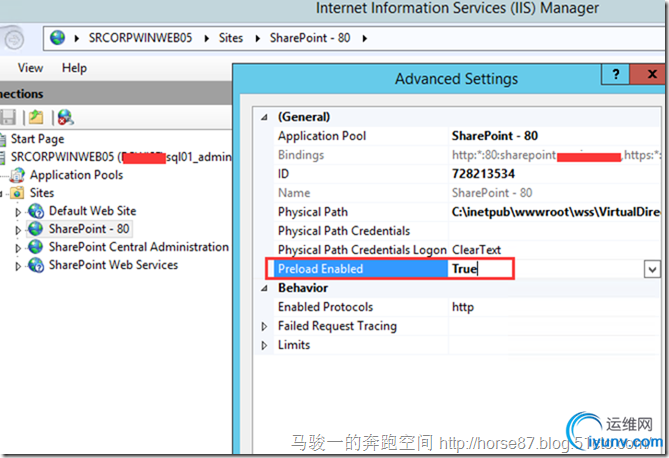Click the Application Pools icon
This screenshot has width=669, height=458.
pyautogui.click(x=17, y=175)
